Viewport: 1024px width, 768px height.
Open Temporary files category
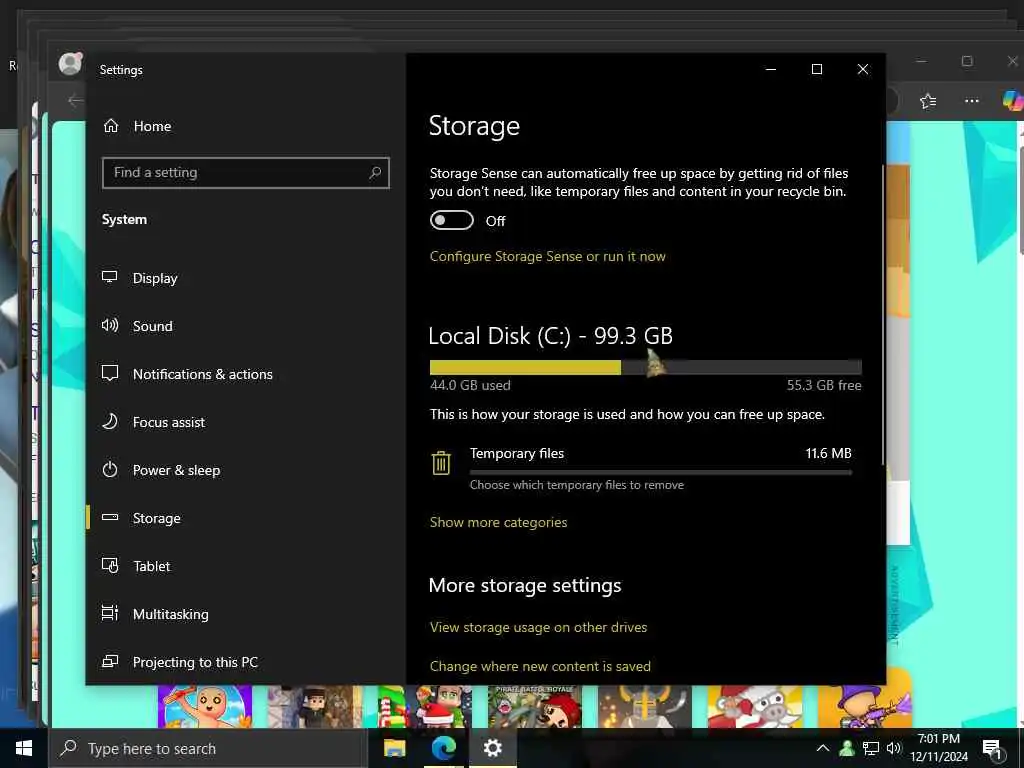pyautogui.click(x=645, y=468)
